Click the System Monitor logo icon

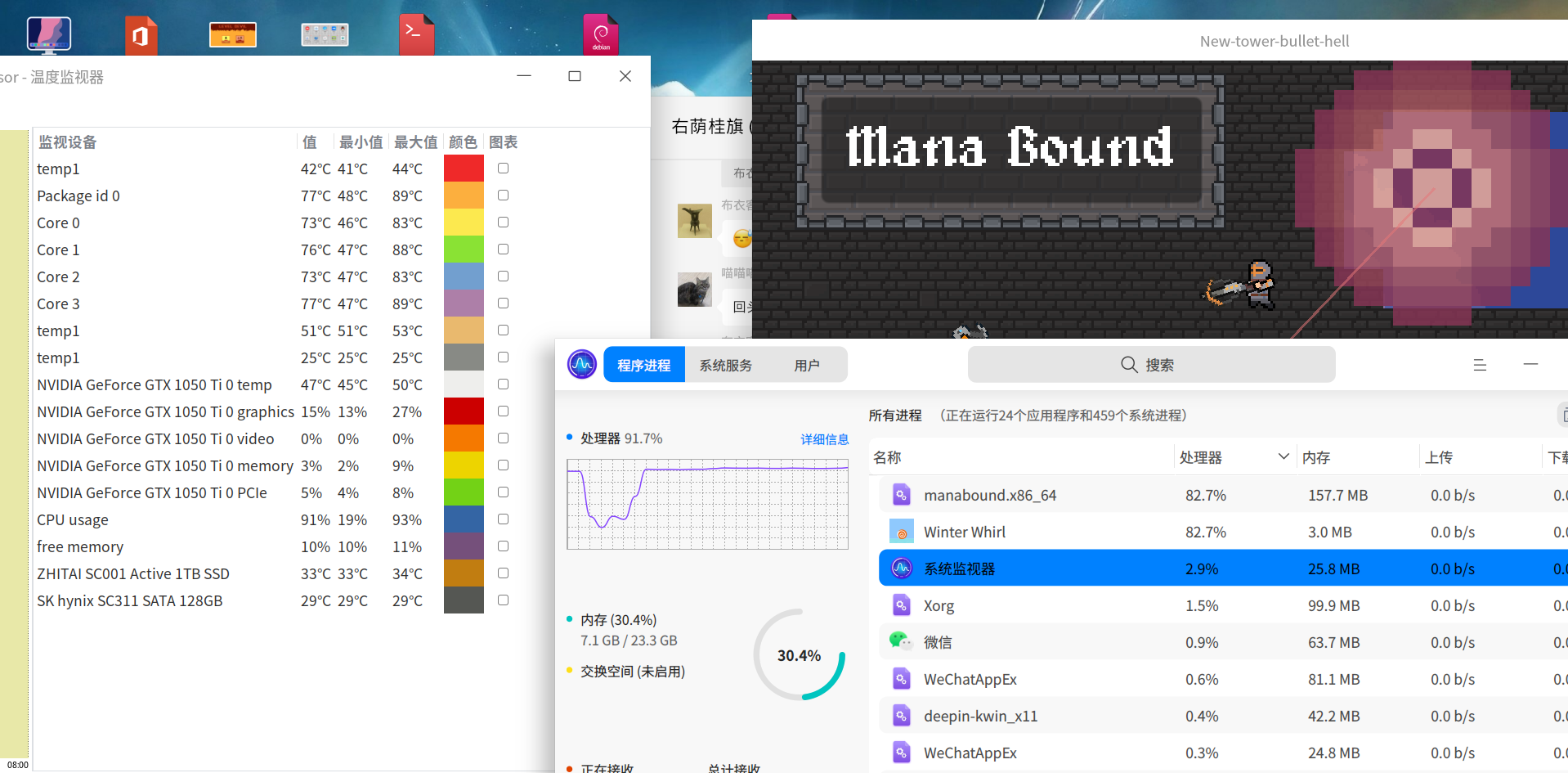pos(582,364)
